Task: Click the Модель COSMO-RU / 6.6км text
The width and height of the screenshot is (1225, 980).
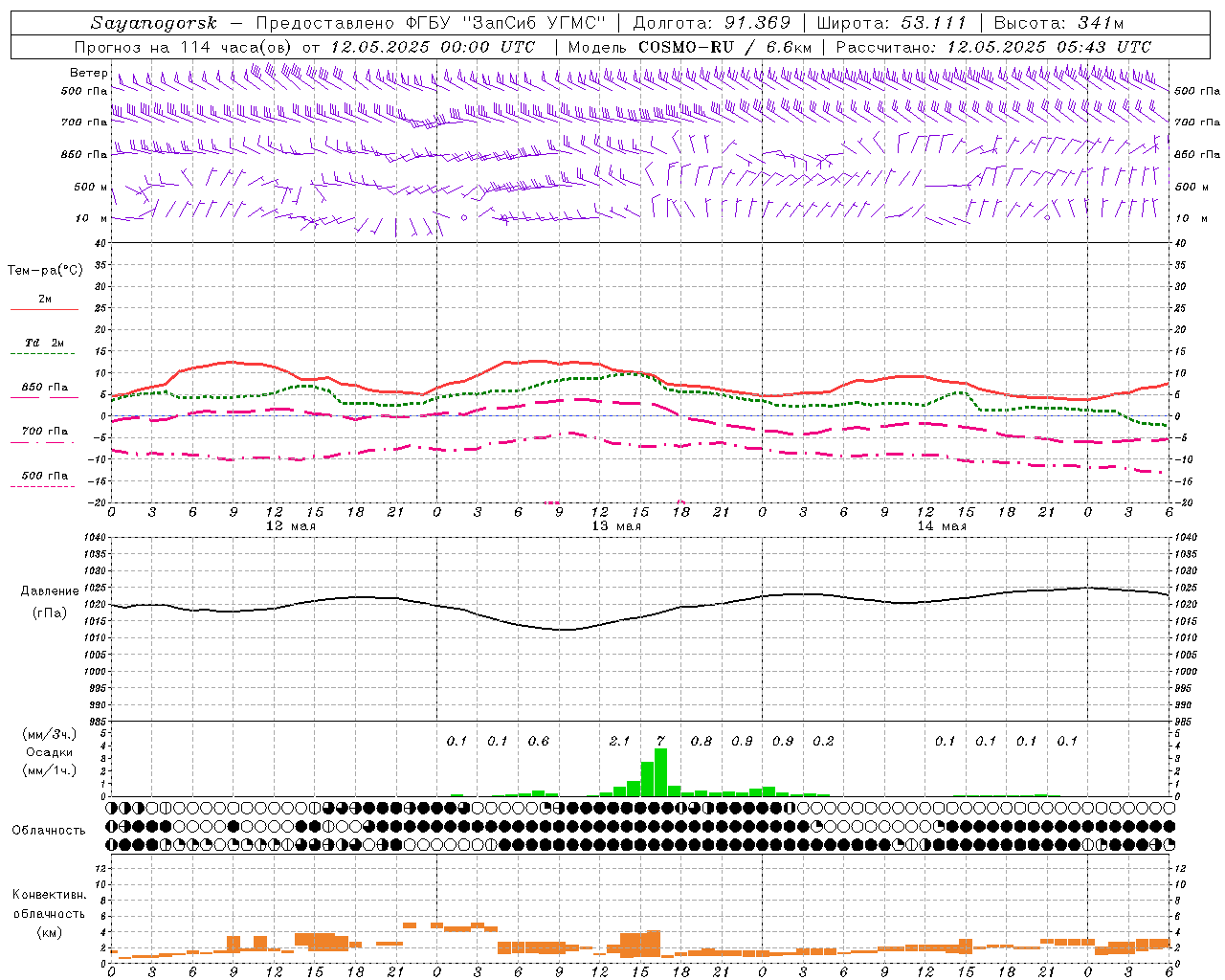Action: coord(689,47)
